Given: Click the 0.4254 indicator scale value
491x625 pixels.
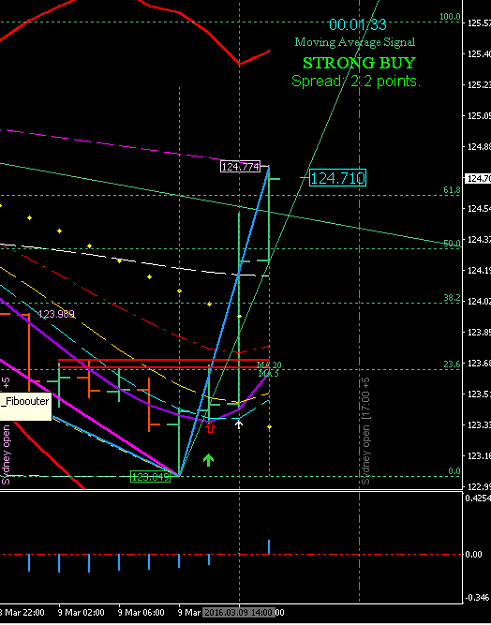Looking at the screenshot, I should tap(478, 498).
